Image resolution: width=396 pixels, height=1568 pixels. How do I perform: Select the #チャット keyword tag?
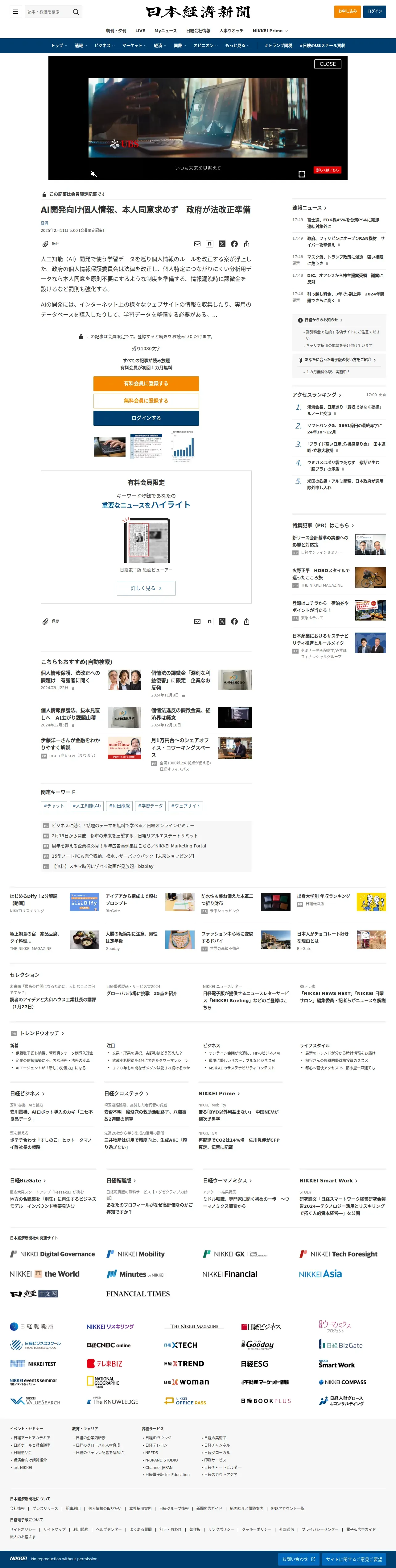tap(54, 806)
